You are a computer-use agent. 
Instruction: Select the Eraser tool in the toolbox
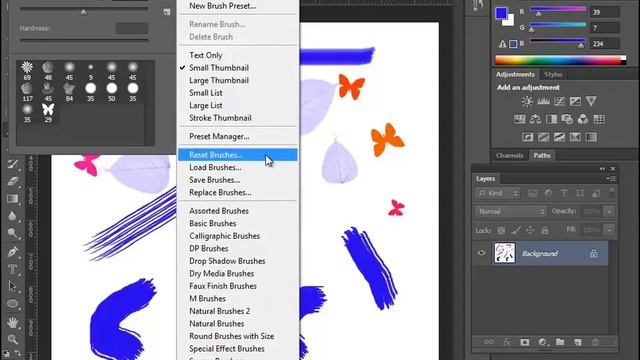click(13, 181)
